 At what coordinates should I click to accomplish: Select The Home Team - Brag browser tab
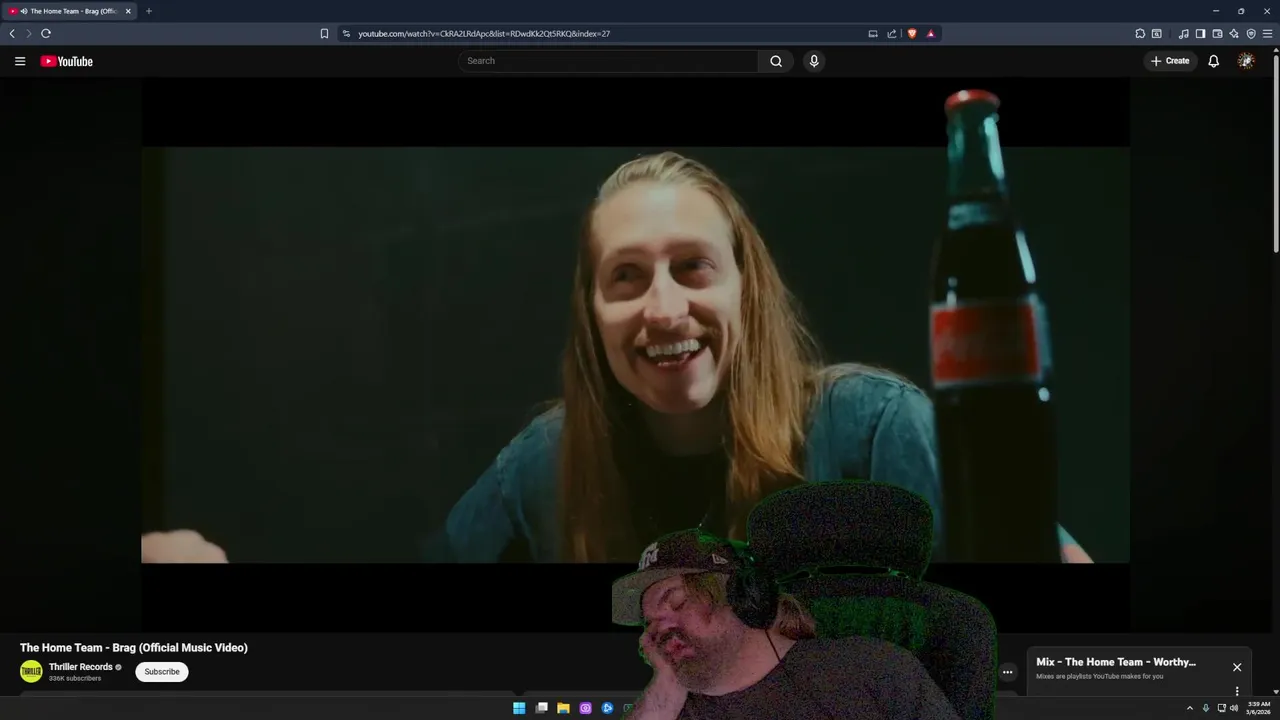[x=70, y=11]
